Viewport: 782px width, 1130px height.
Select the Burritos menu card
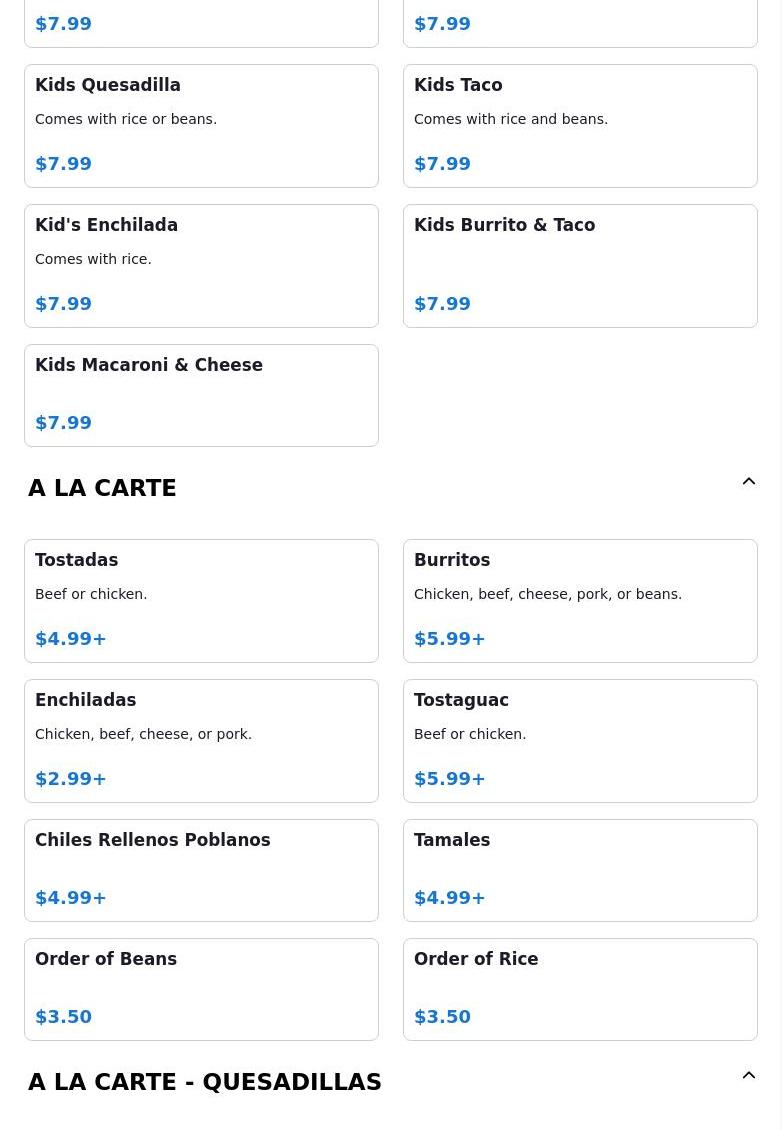(x=580, y=601)
